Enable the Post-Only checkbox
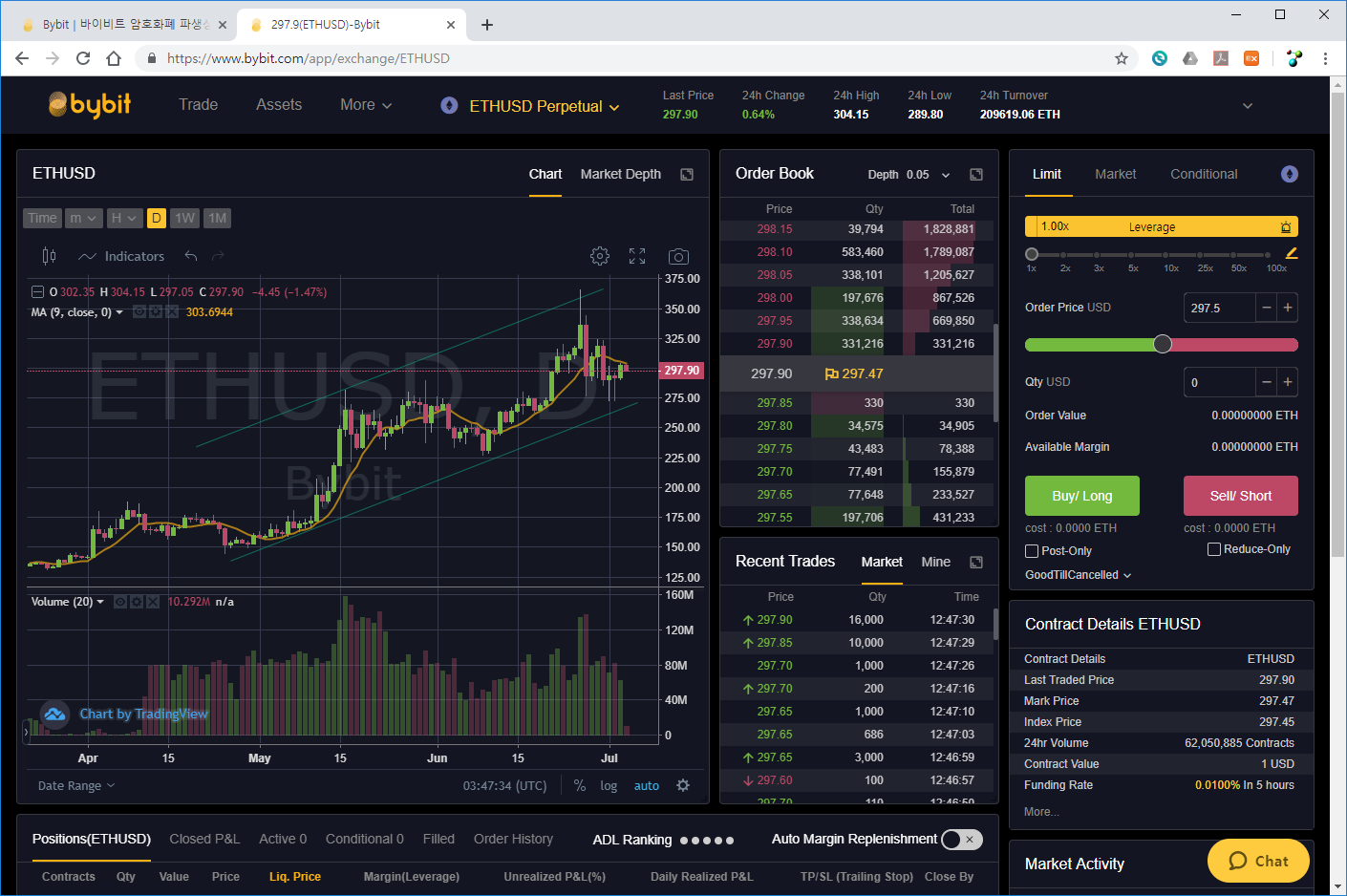The height and width of the screenshot is (896, 1347). (1032, 551)
